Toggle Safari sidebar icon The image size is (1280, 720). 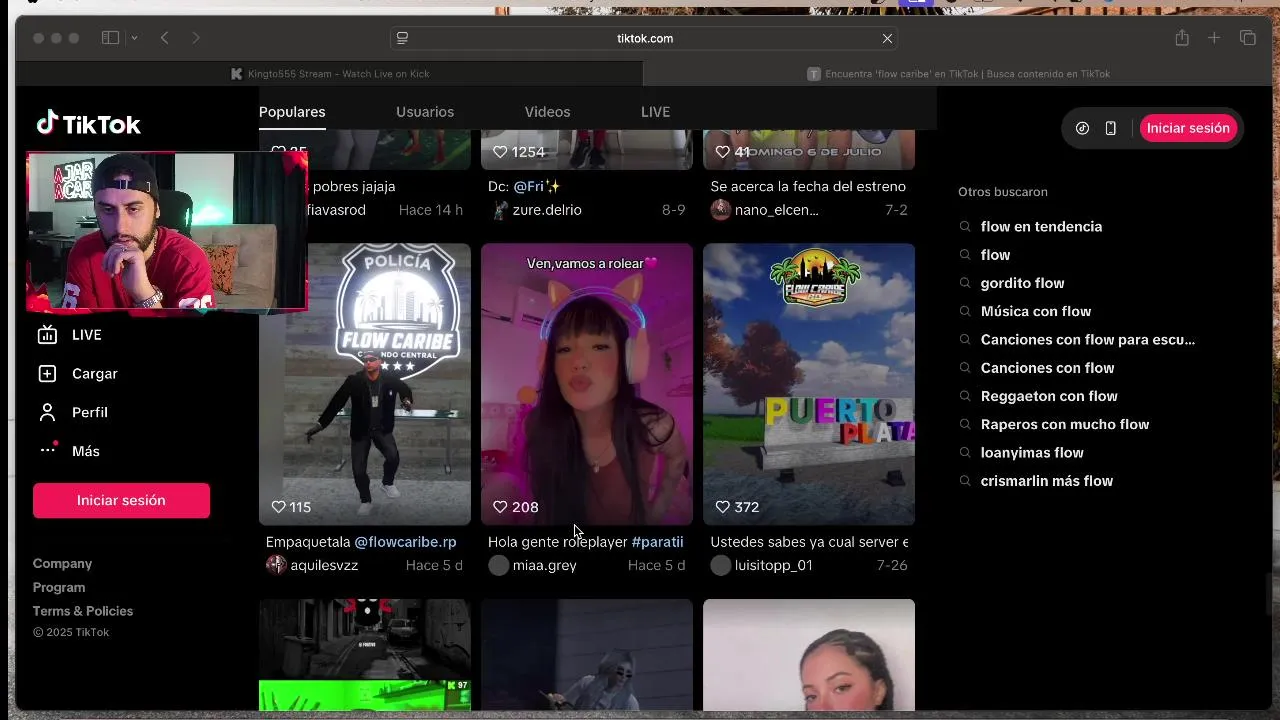pyautogui.click(x=110, y=38)
